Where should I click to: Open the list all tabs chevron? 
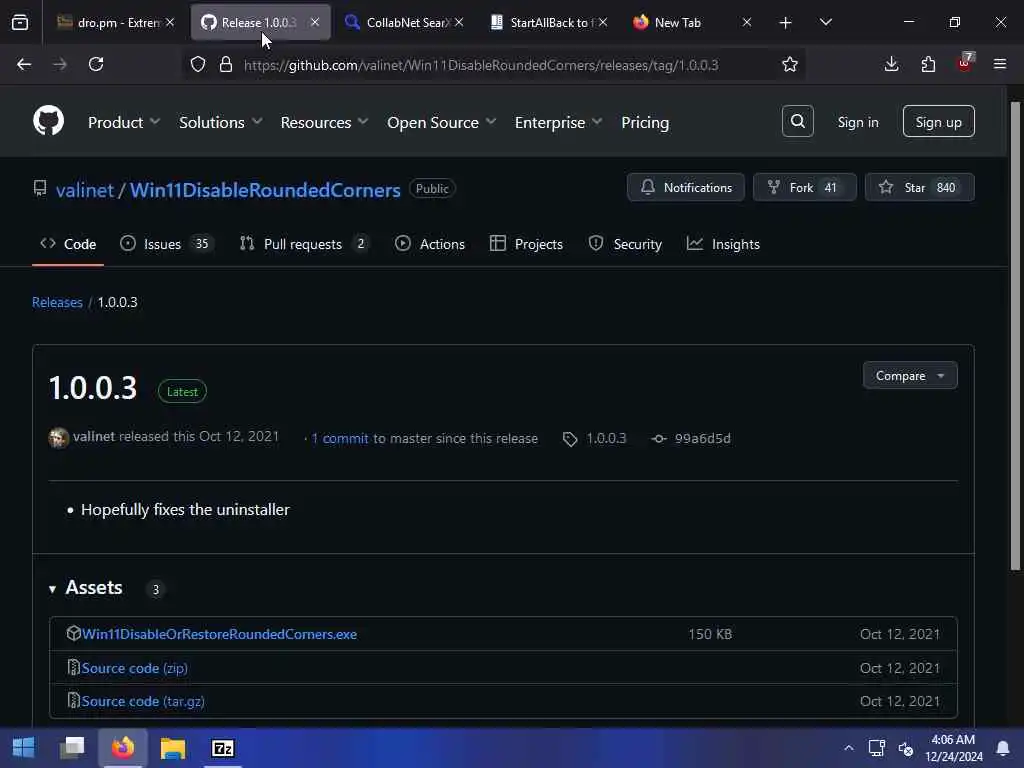pos(825,22)
